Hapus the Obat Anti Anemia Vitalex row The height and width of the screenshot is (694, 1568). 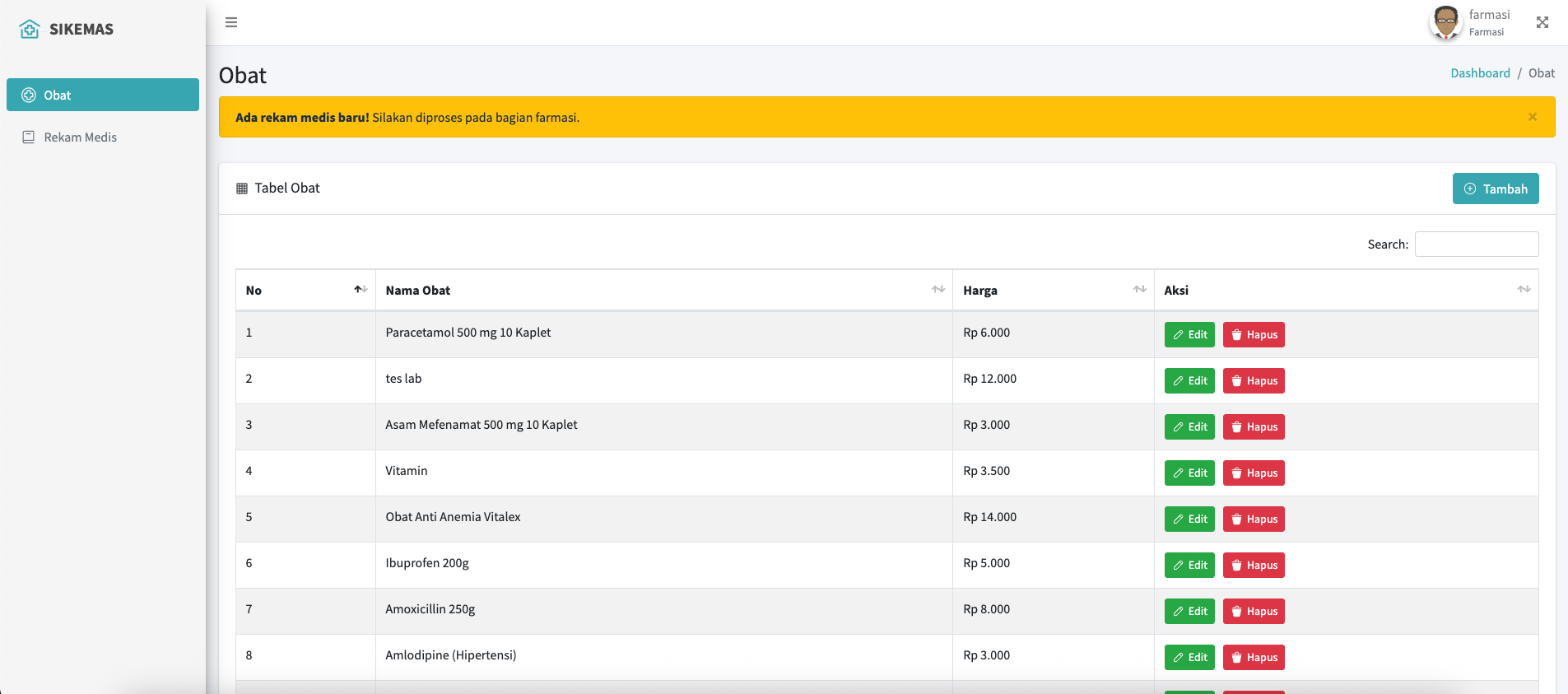pos(1254,519)
